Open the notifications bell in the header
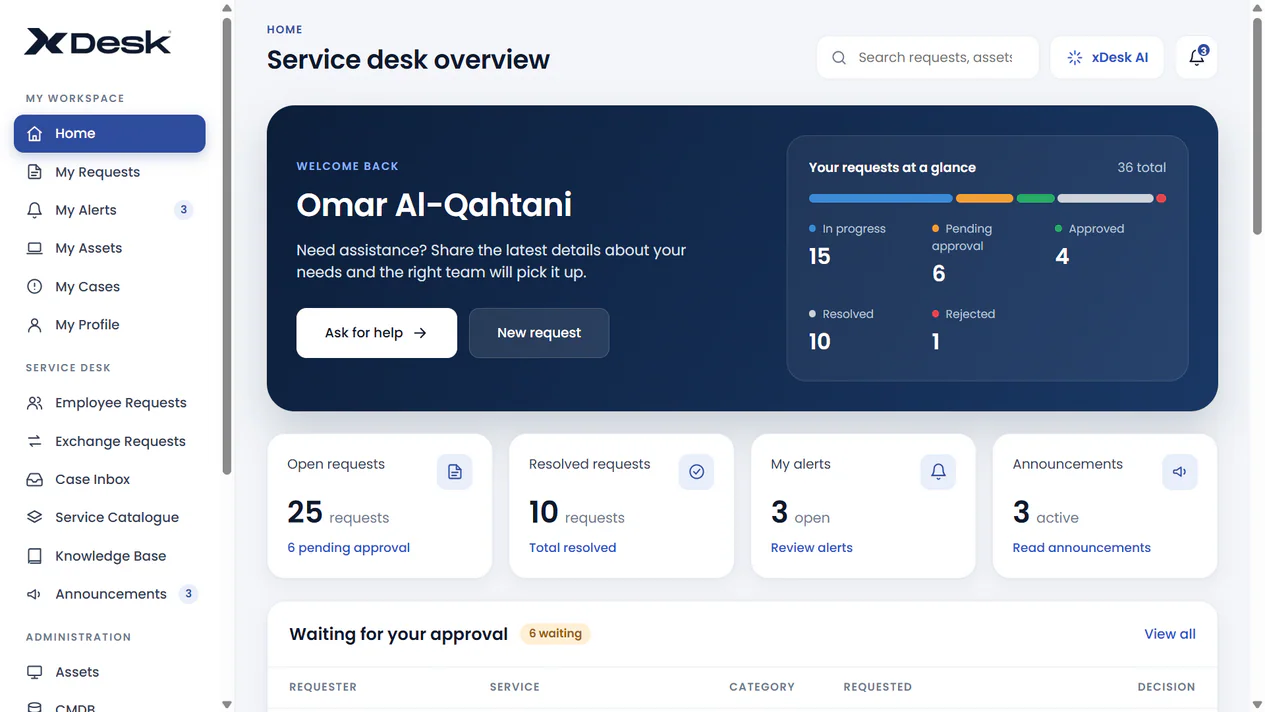Image resolution: width=1265 pixels, height=712 pixels. coord(1197,58)
